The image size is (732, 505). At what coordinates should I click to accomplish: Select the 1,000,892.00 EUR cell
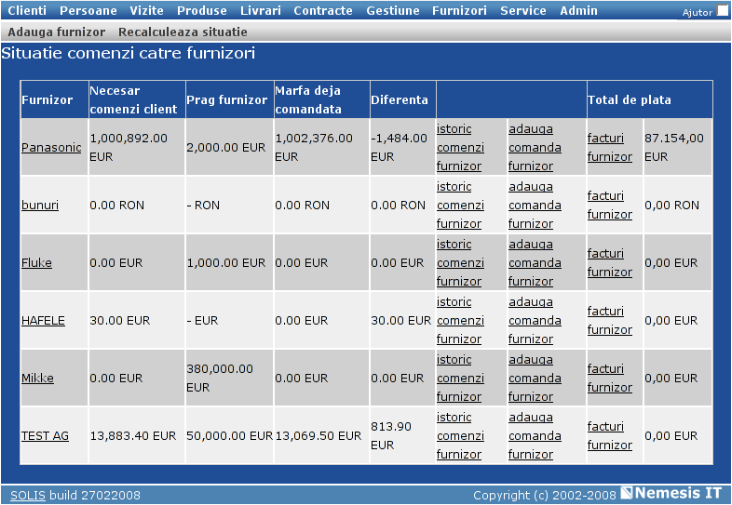point(137,147)
